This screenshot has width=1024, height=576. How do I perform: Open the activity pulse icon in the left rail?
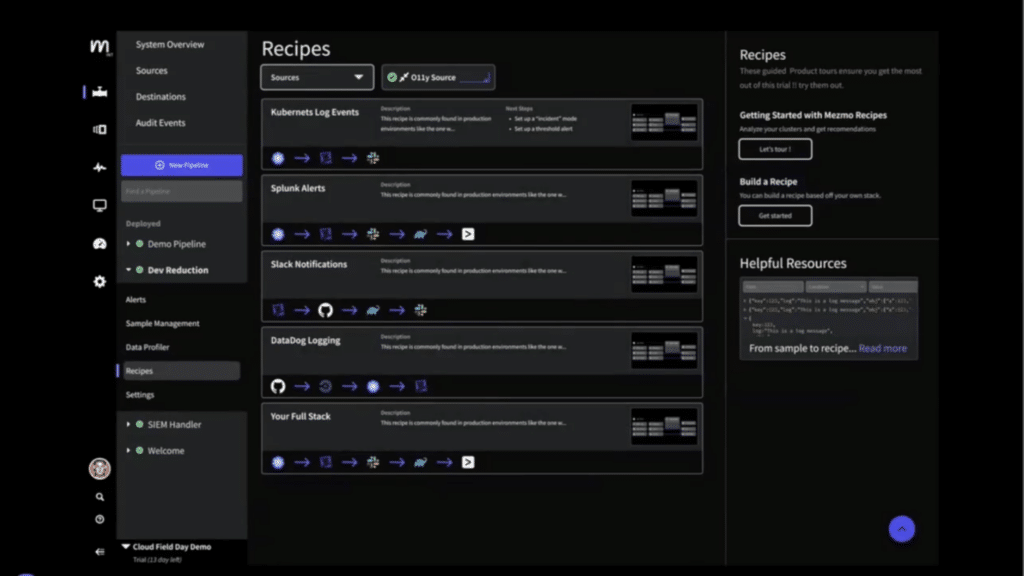(99, 168)
